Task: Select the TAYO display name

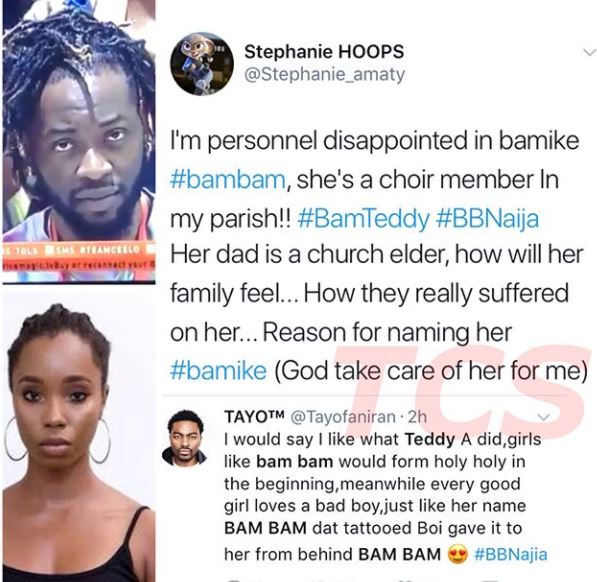Action: coord(254,417)
